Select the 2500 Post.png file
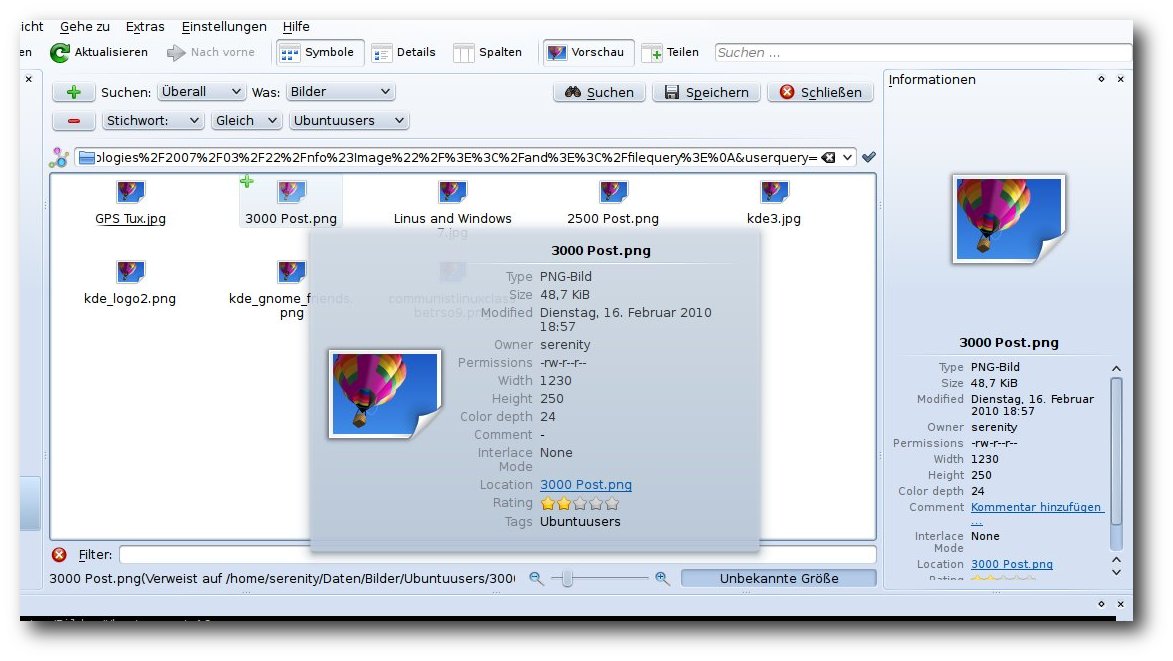Image resolution: width=1173 pixels, height=661 pixels. coord(613,203)
